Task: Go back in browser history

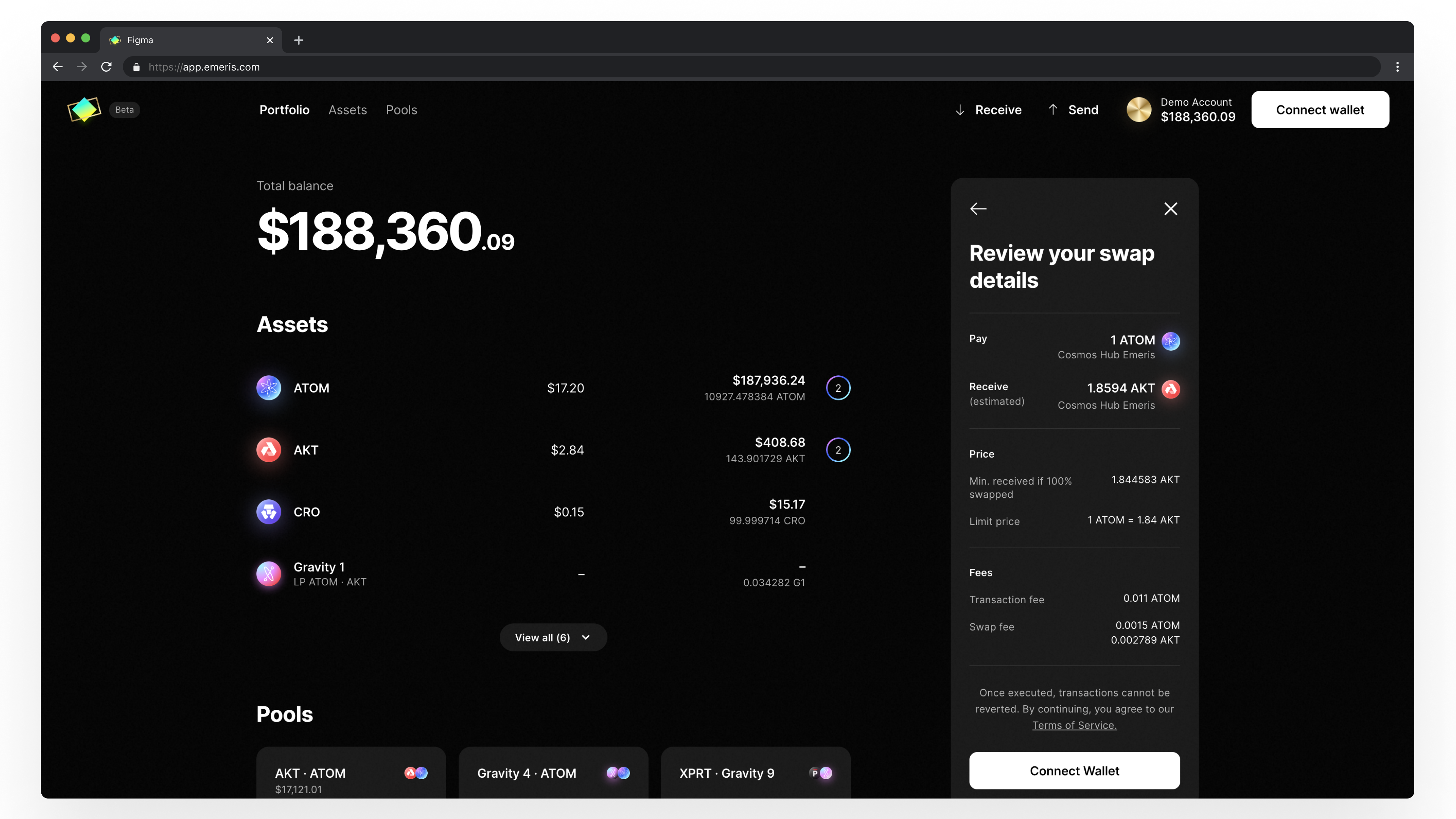Action: pyautogui.click(x=58, y=67)
